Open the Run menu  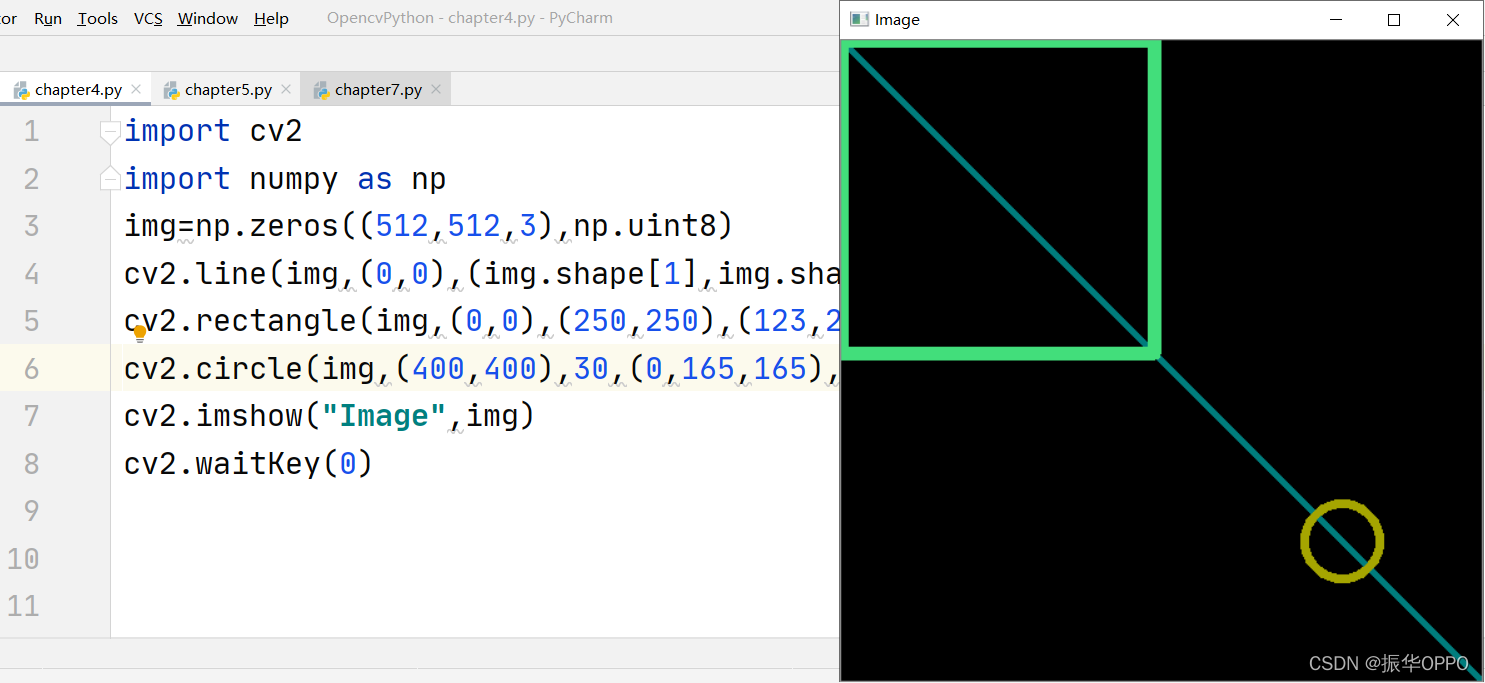pyautogui.click(x=47, y=19)
